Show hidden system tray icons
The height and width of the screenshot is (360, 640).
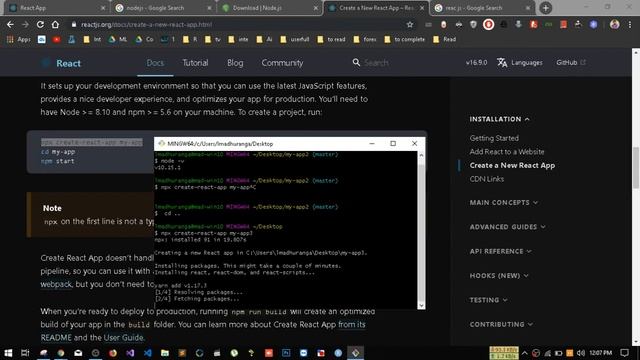coord(524,353)
